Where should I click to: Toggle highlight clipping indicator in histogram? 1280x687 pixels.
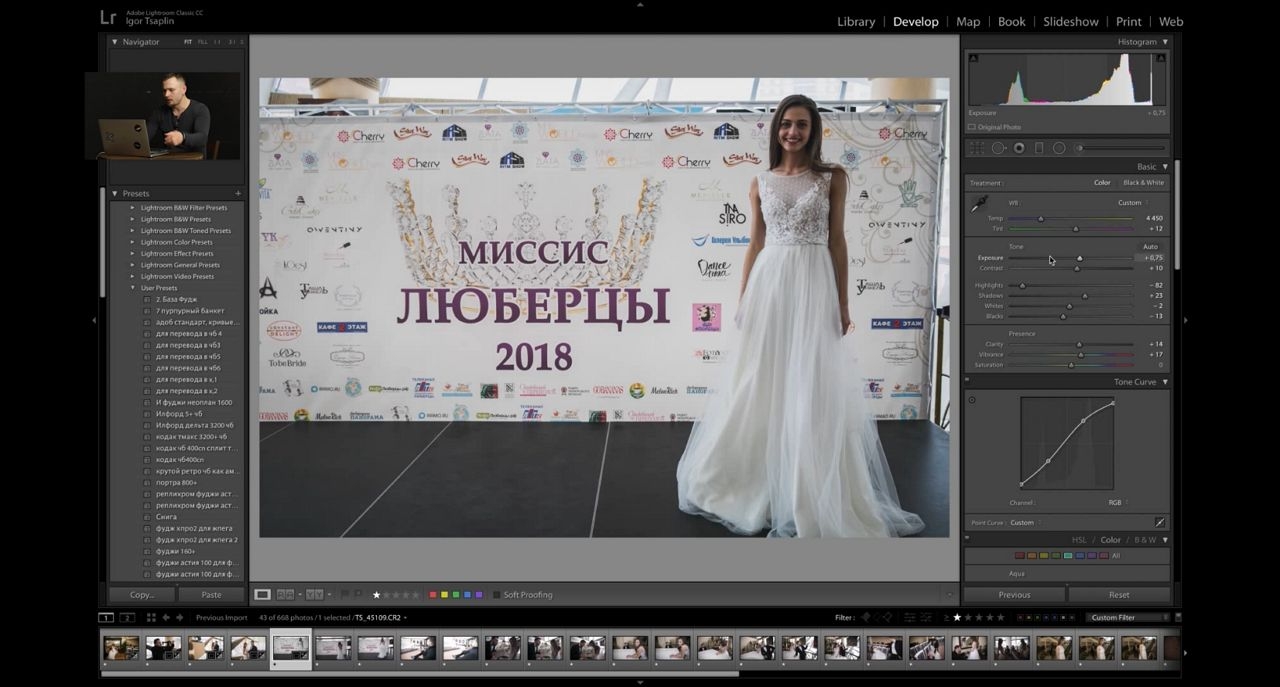coord(1161,59)
